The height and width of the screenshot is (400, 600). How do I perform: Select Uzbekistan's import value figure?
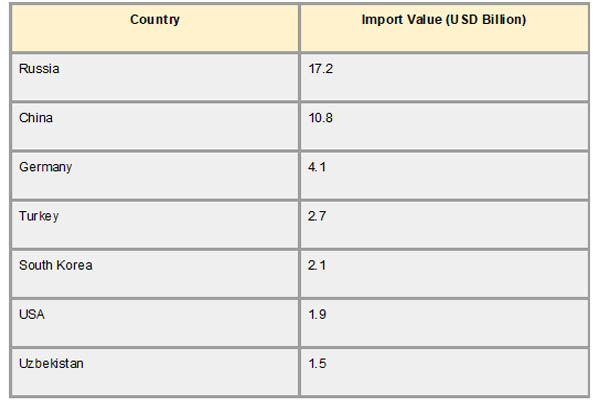[x=317, y=363]
